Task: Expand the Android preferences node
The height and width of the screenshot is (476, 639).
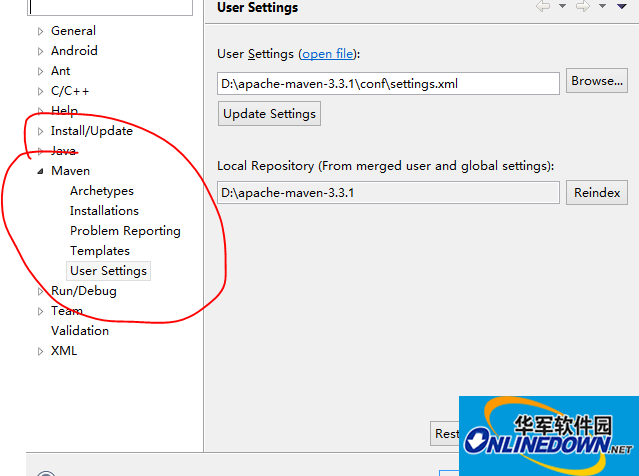Action: click(40, 51)
